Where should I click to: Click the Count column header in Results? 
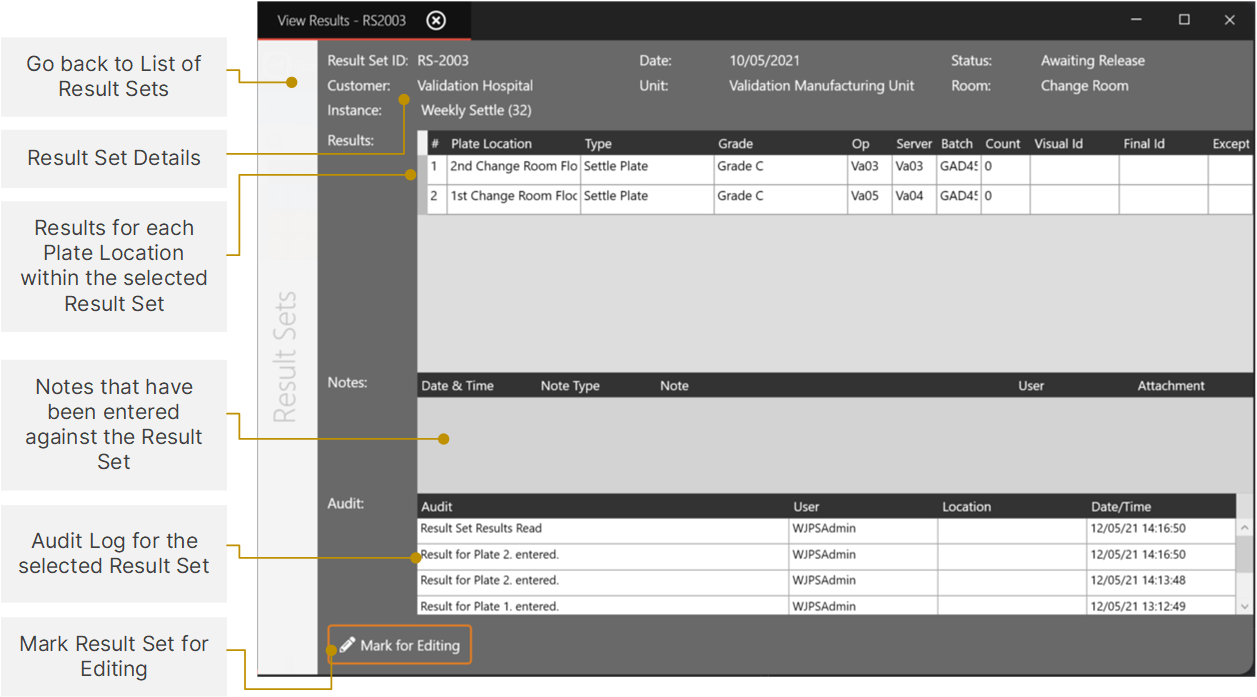[1002, 144]
